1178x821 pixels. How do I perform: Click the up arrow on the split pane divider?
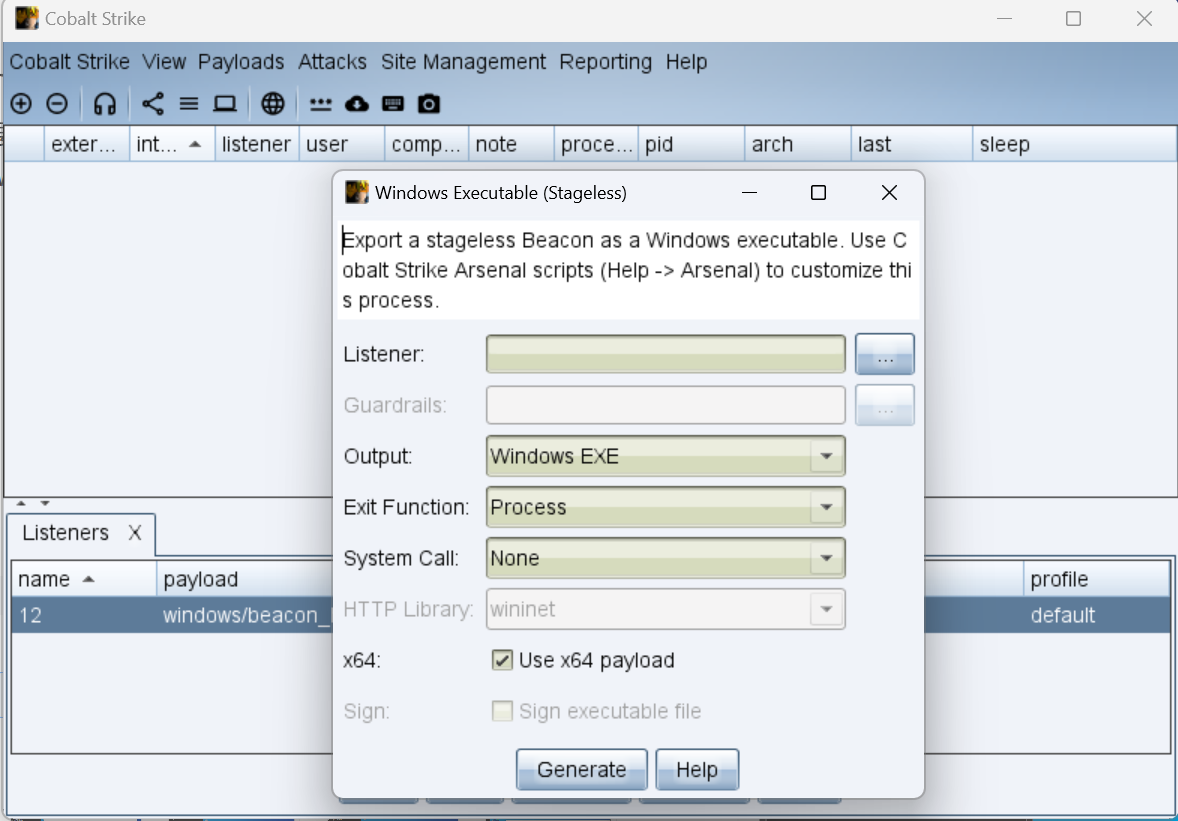pyautogui.click(x=21, y=503)
